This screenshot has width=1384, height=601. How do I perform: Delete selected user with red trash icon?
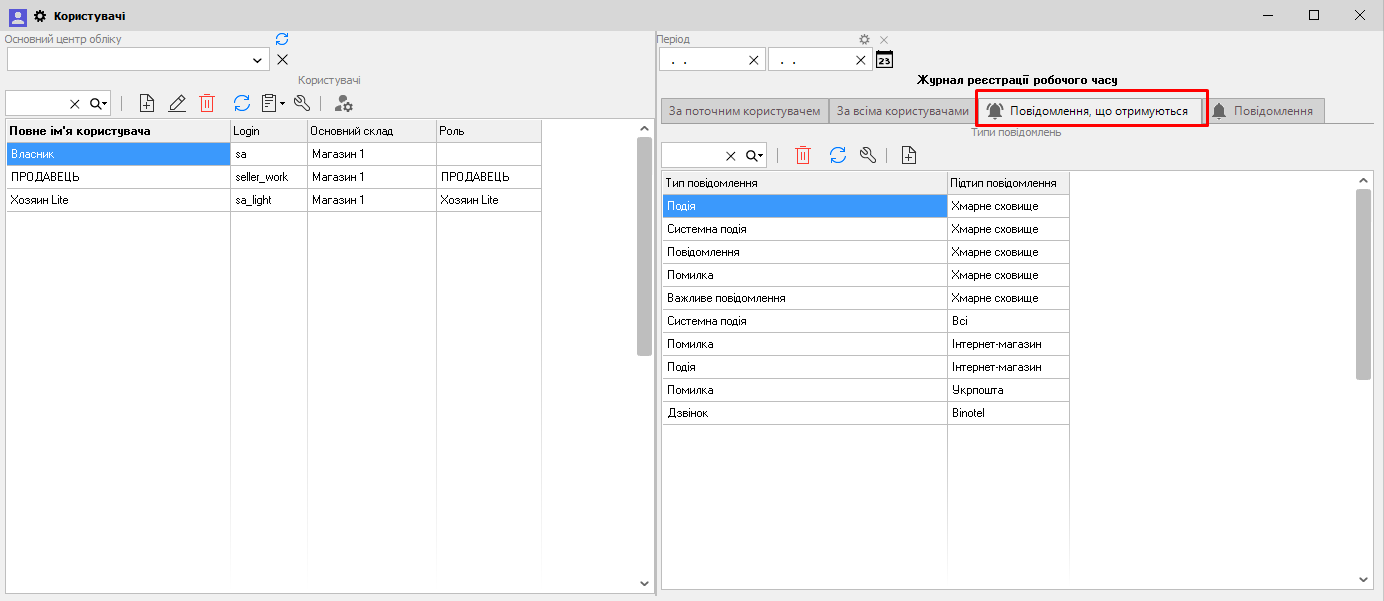click(207, 103)
